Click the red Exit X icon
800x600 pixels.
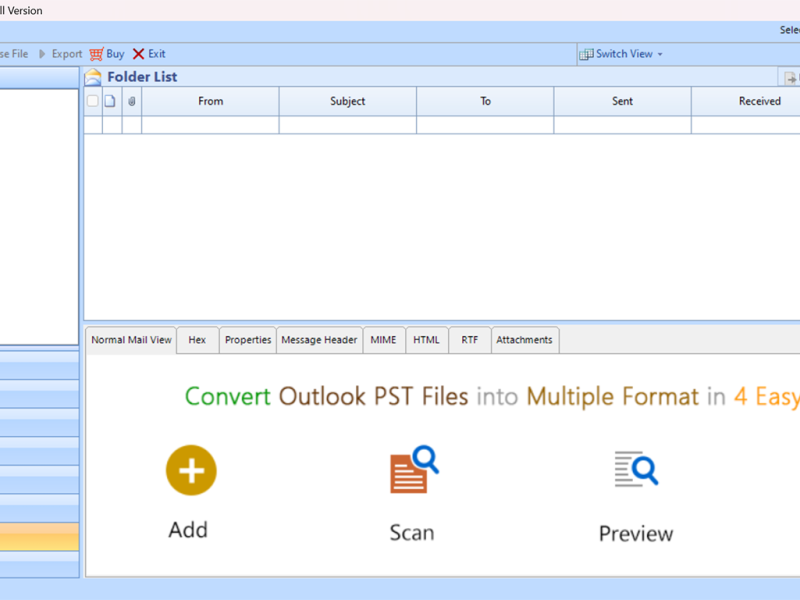pos(138,54)
